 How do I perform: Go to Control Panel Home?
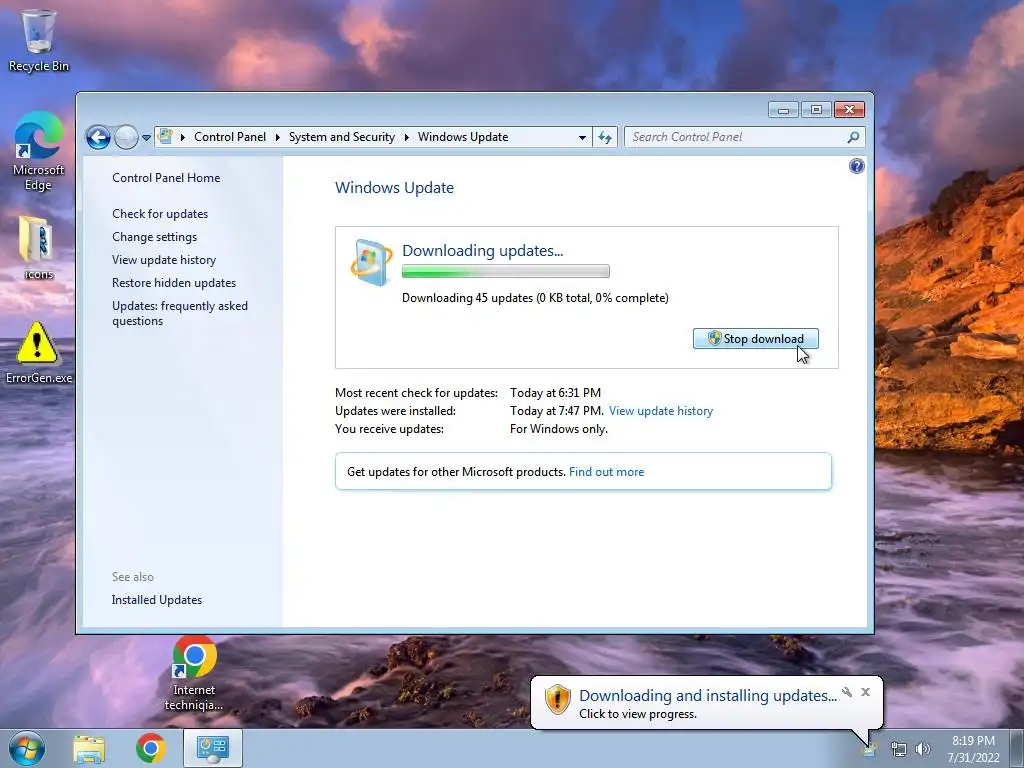[166, 178]
